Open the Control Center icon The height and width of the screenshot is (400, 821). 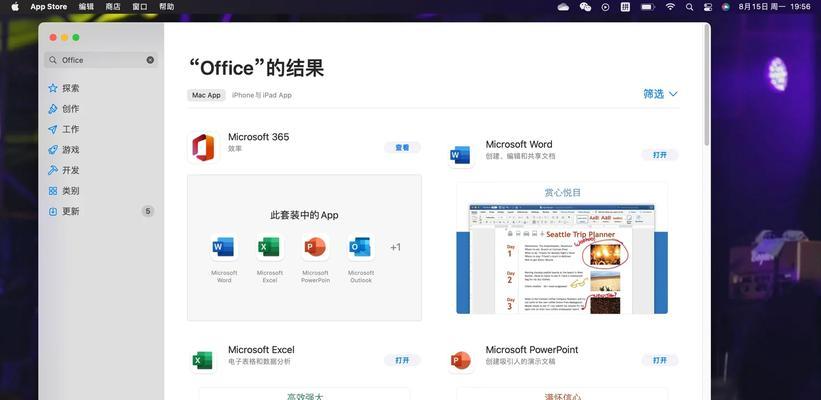(x=708, y=7)
